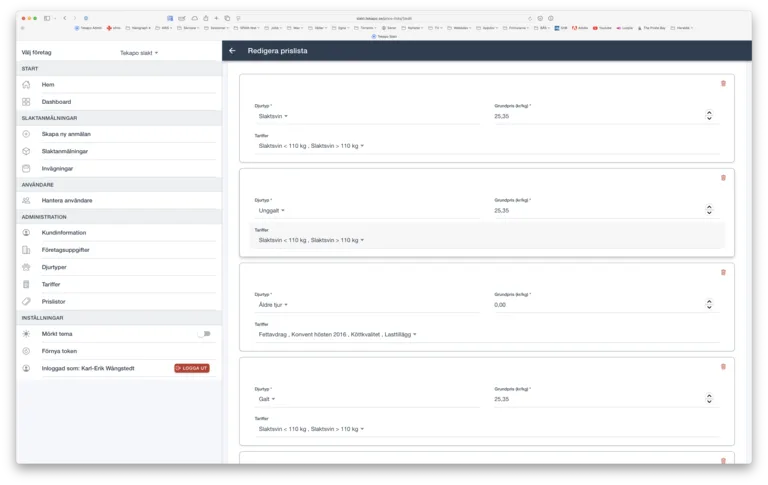Viewport: 768px width, 485px height.
Task: Click the Förnya token icon
Action: click(26, 351)
